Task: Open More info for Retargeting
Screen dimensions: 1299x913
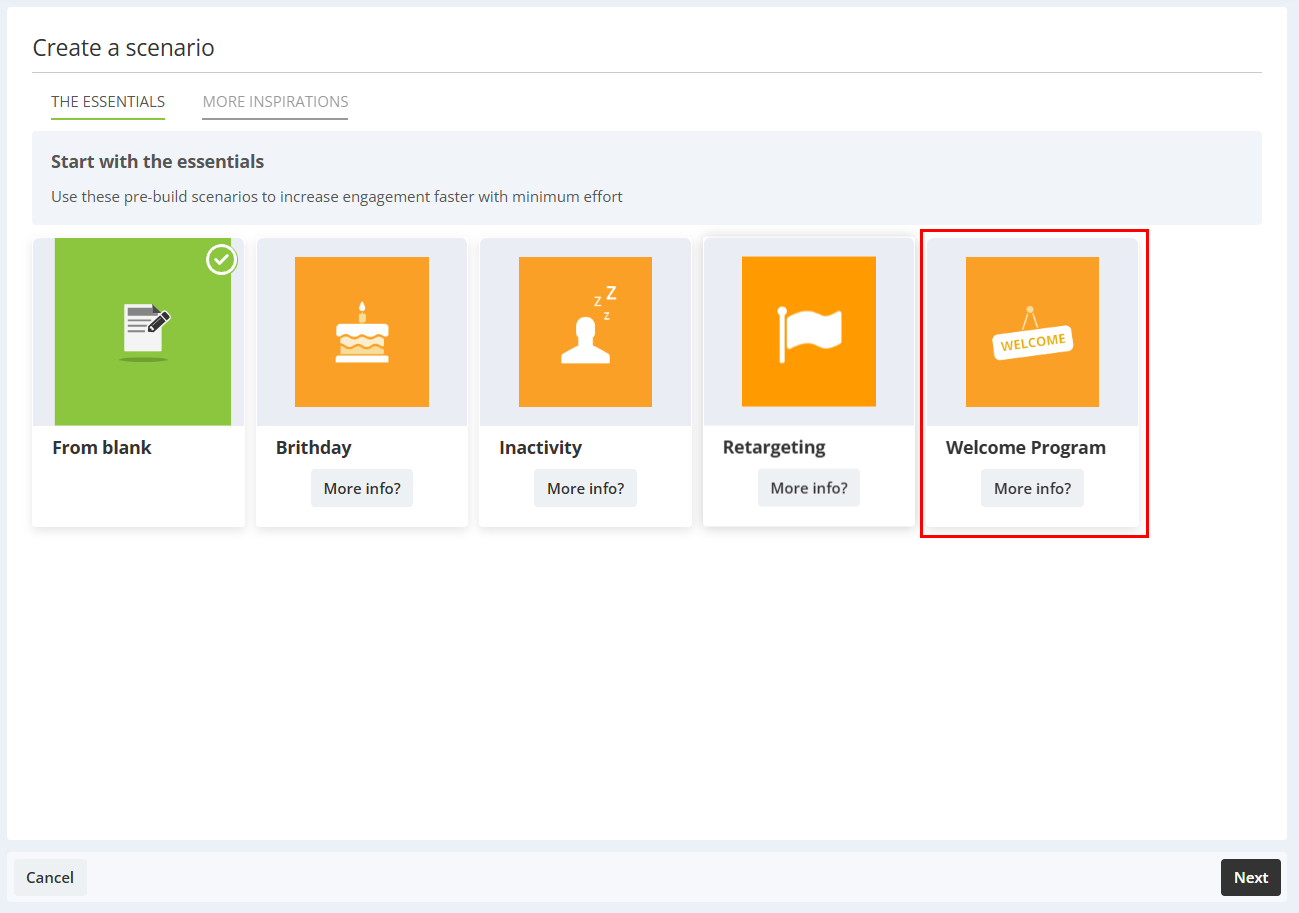Action: click(809, 487)
